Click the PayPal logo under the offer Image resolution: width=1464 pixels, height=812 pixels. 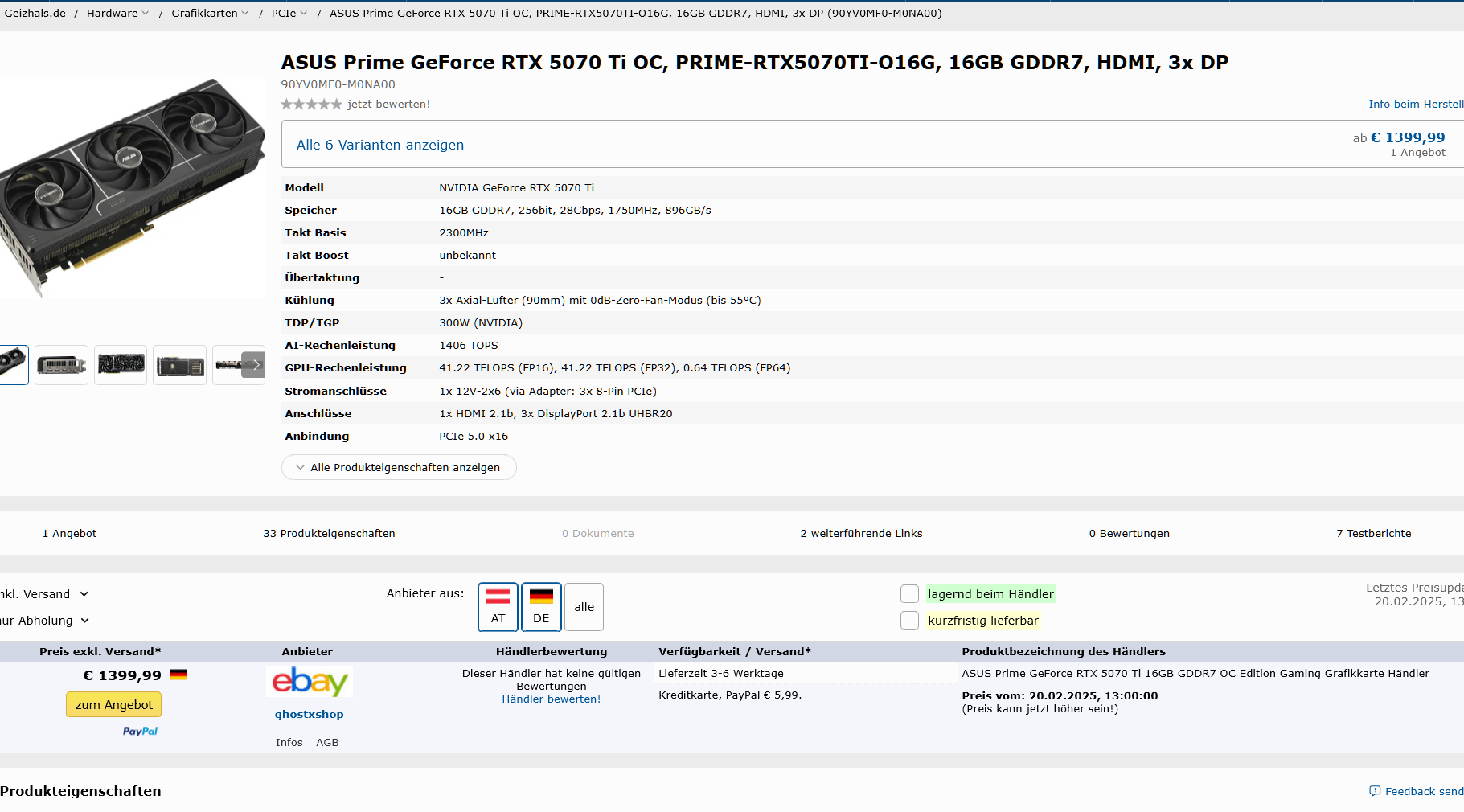tap(140, 731)
